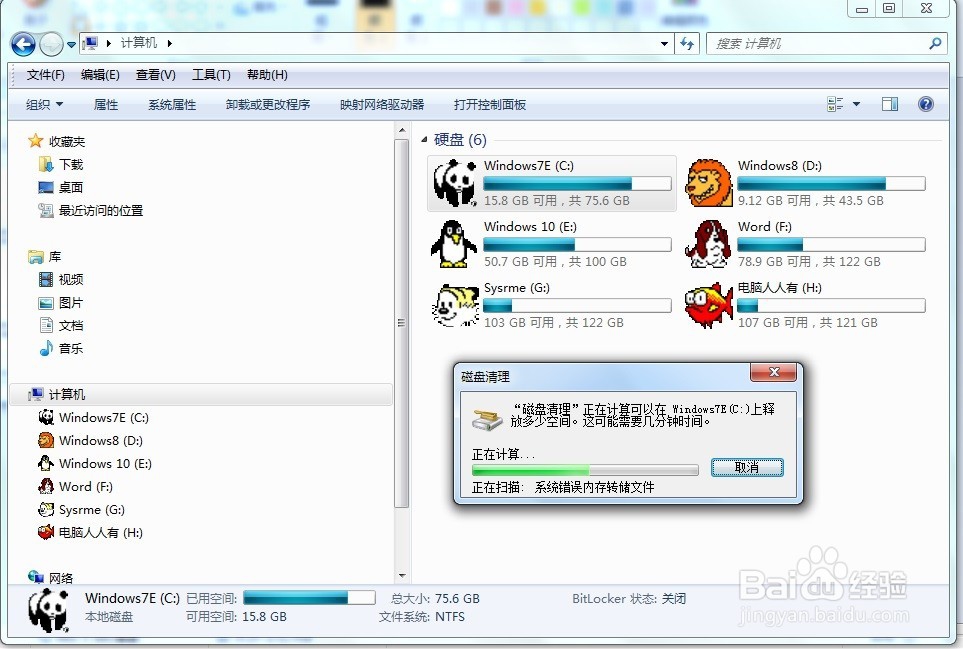Click the Windows 10 (E:) capacity bar
This screenshot has width=963, height=649.
pos(577,244)
